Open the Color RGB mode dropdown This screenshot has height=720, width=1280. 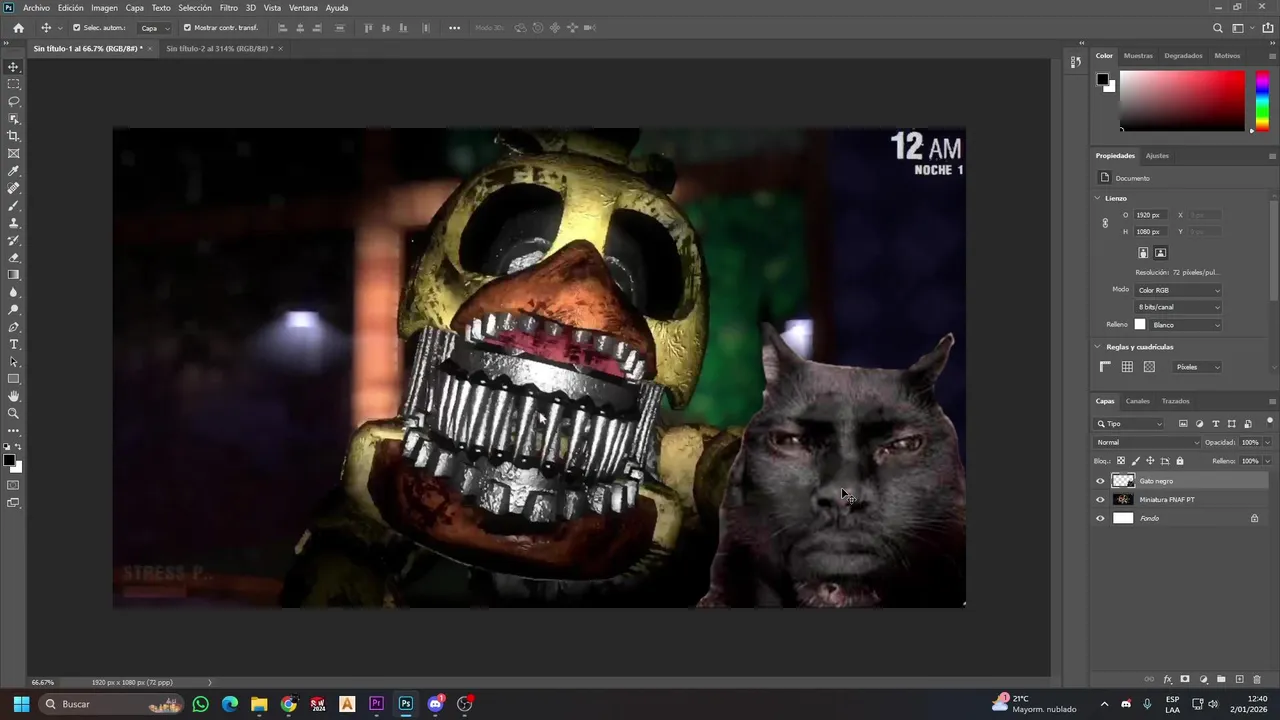click(x=1178, y=290)
